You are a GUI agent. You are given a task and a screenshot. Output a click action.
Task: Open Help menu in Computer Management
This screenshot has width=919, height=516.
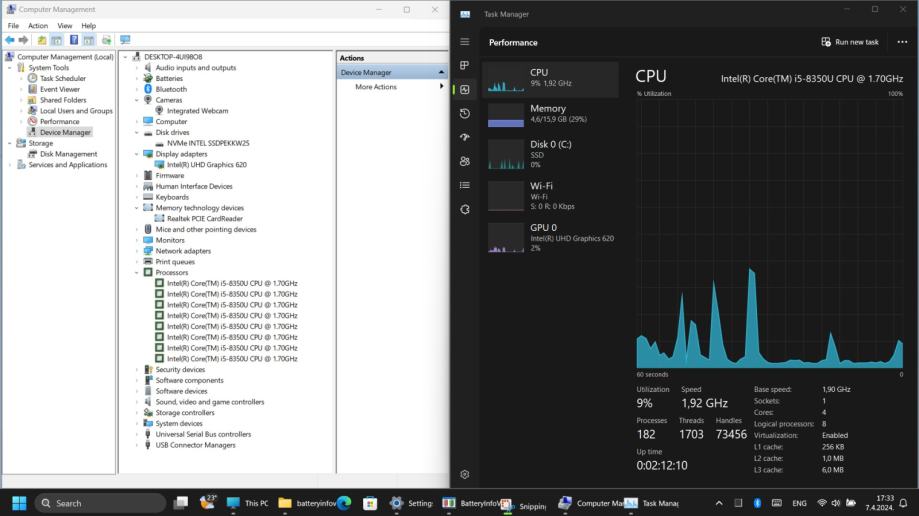[89, 26]
